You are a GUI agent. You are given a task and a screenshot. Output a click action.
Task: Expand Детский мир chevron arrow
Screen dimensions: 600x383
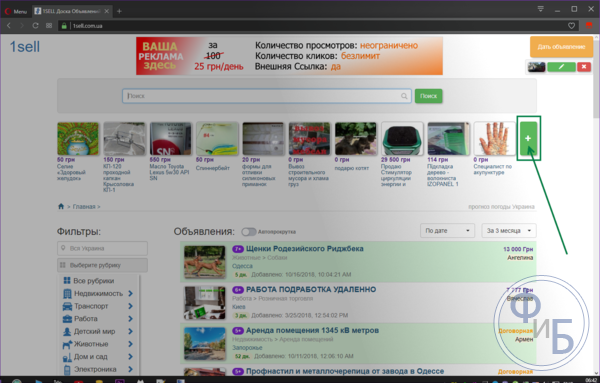[130, 331]
